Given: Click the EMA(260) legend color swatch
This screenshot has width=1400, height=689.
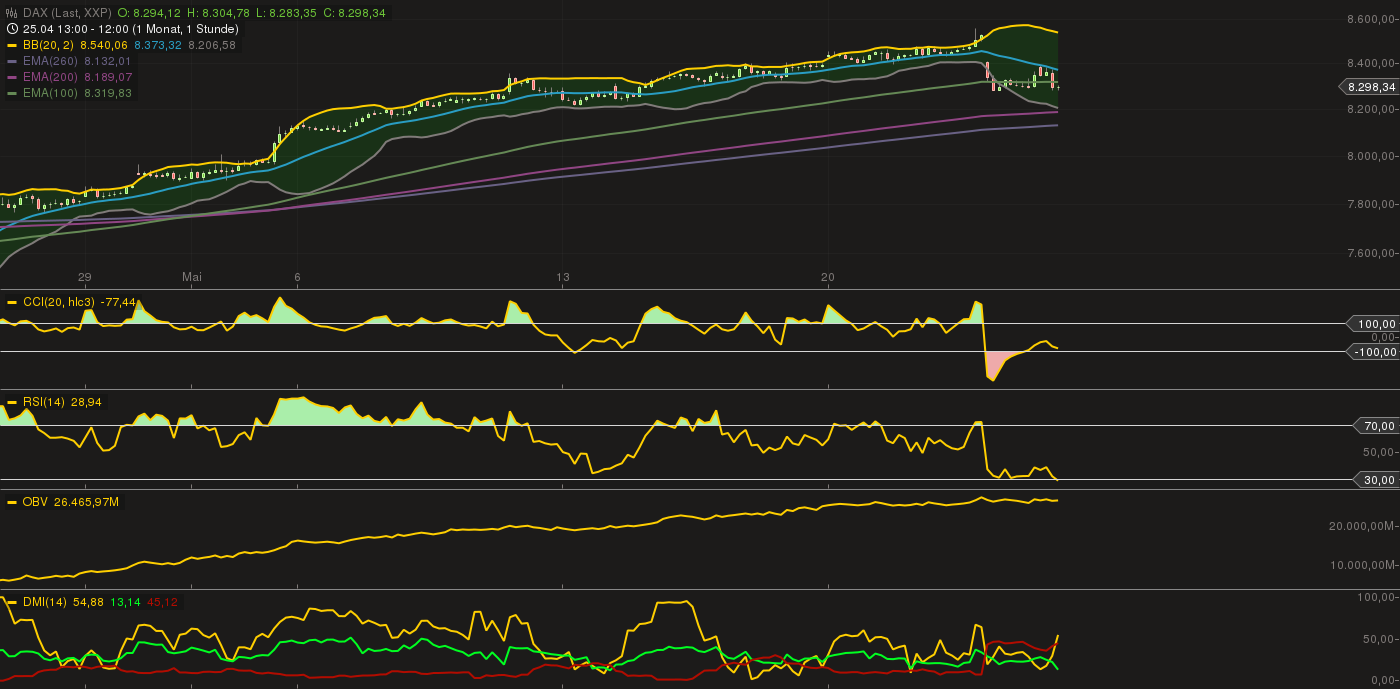Looking at the screenshot, I should point(13,61).
